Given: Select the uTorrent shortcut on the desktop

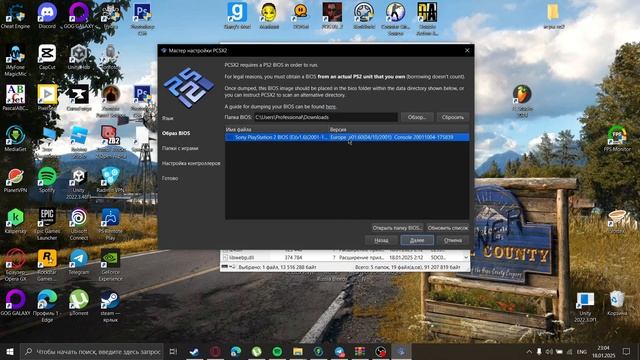Looking at the screenshot, I should pyautogui.click(x=79, y=303).
